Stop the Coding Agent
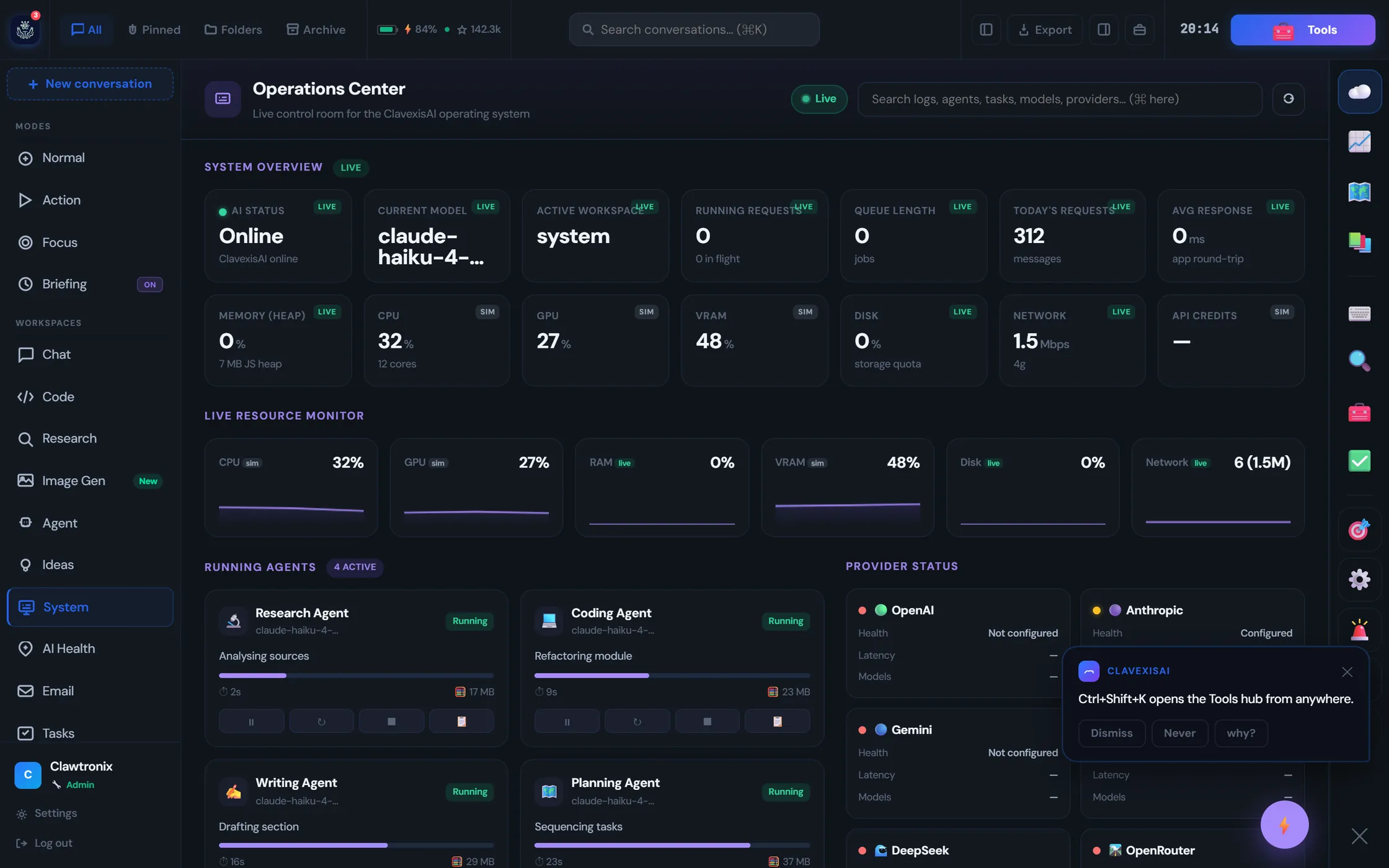The height and width of the screenshot is (868, 1389). (707, 722)
